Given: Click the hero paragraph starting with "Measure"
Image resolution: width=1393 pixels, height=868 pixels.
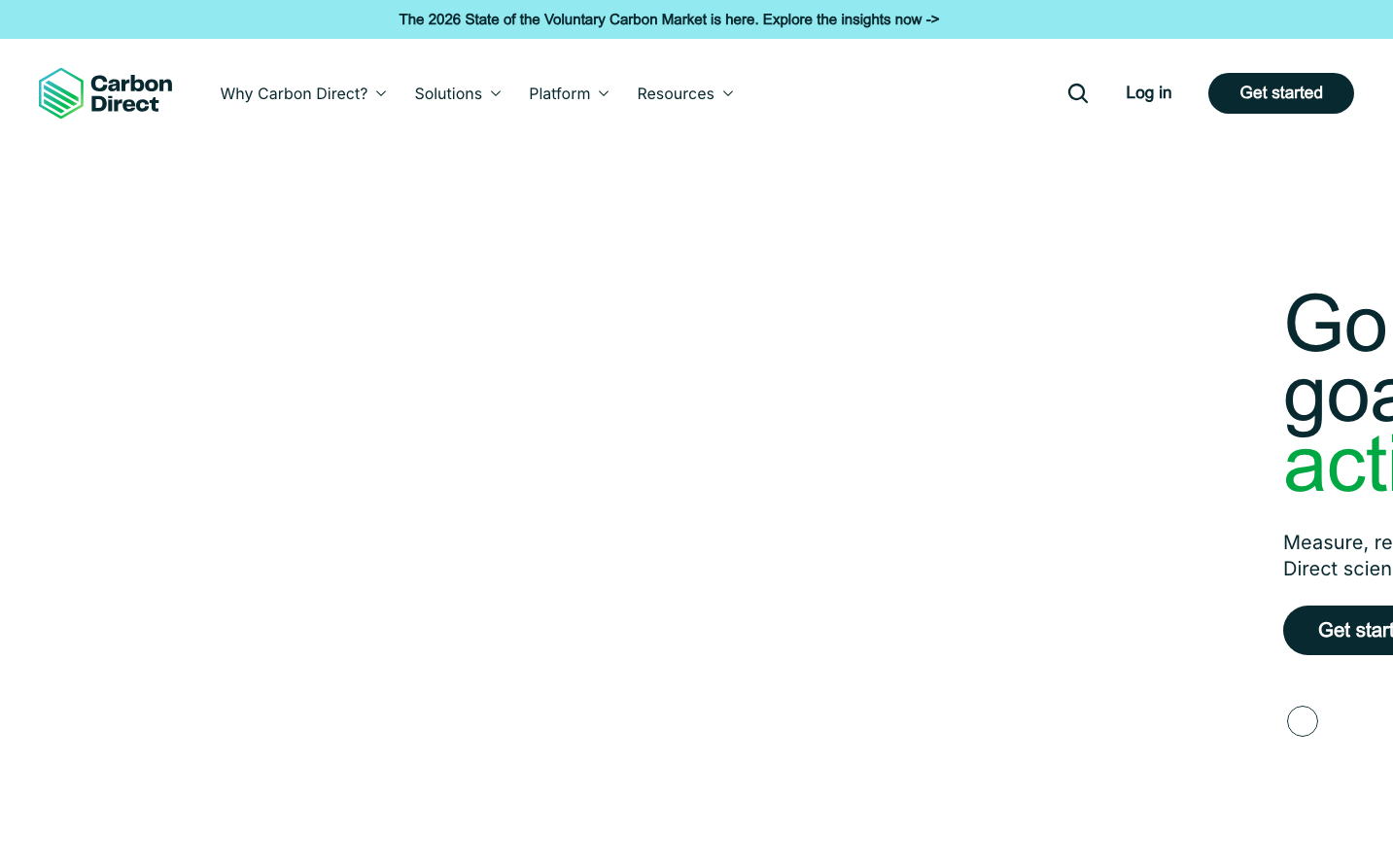Looking at the screenshot, I should click(x=1338, y=555).
